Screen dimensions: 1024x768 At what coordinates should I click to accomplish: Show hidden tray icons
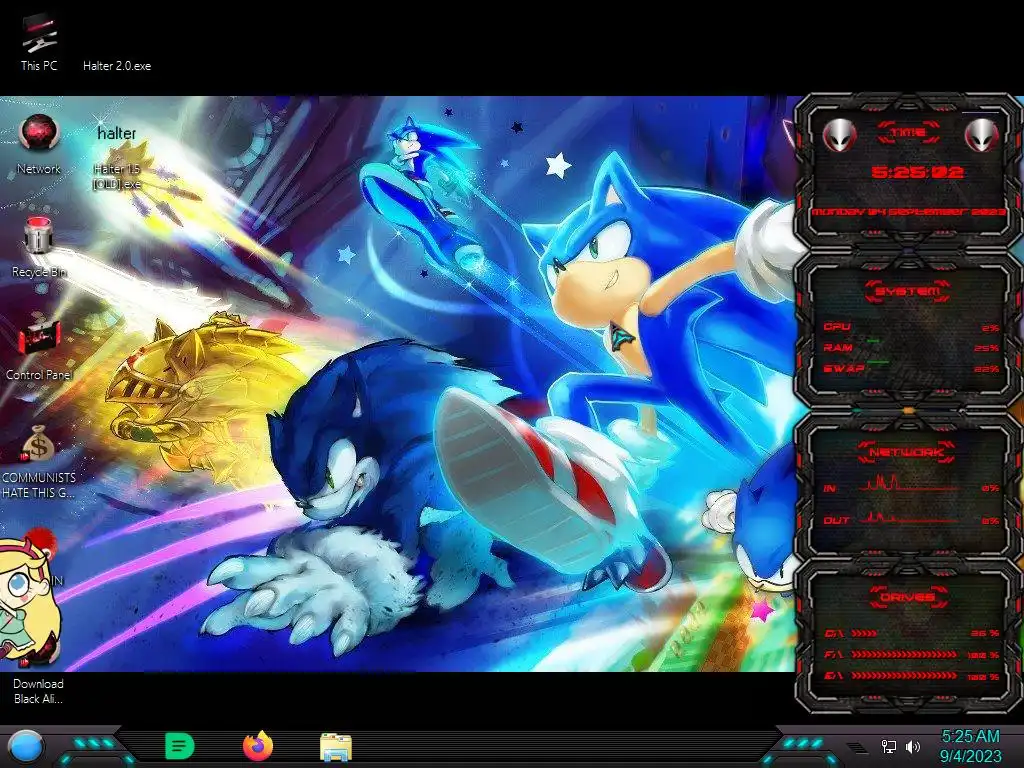[857, 747]
